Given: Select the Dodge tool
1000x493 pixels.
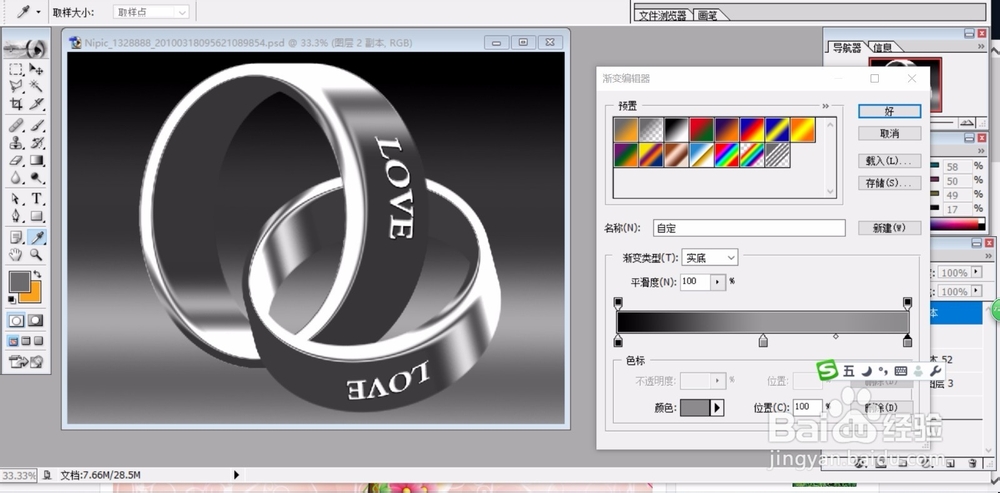Looking at the screenshot, I should pos(36,178).
